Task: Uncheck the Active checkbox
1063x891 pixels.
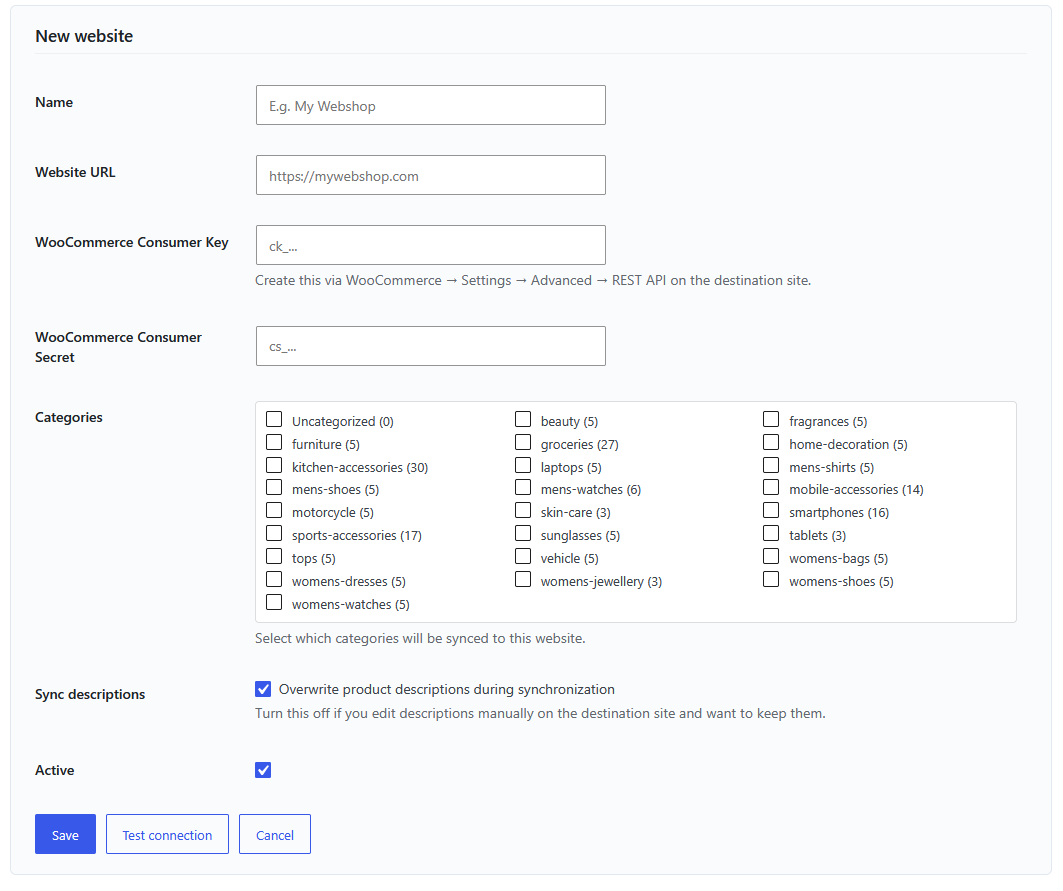Action: pyautogui.click(x=263, y=770)
